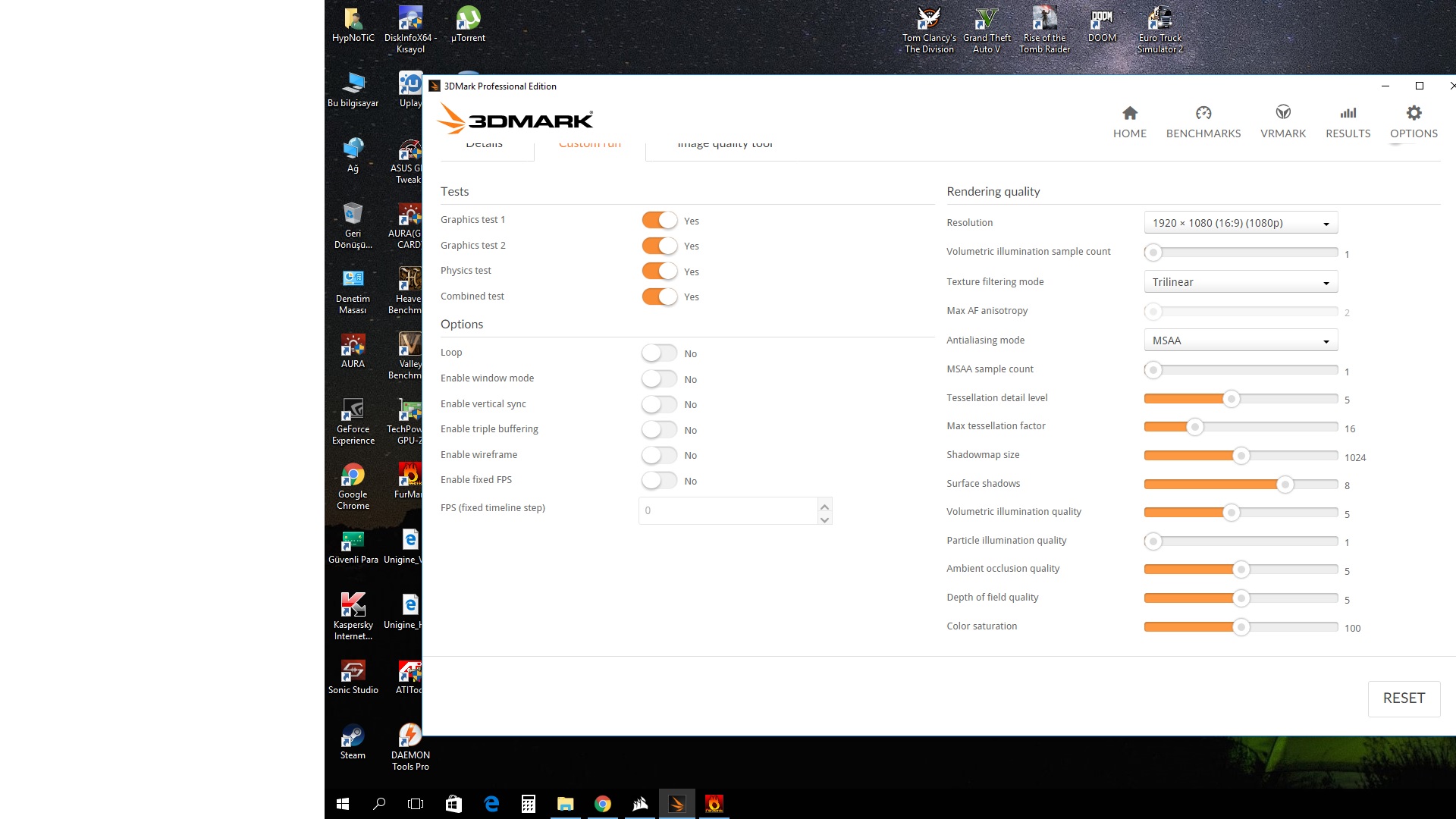Turn on Enable wireframe switch
Viewport: 1456px width, 819px height.
(659, 455)
